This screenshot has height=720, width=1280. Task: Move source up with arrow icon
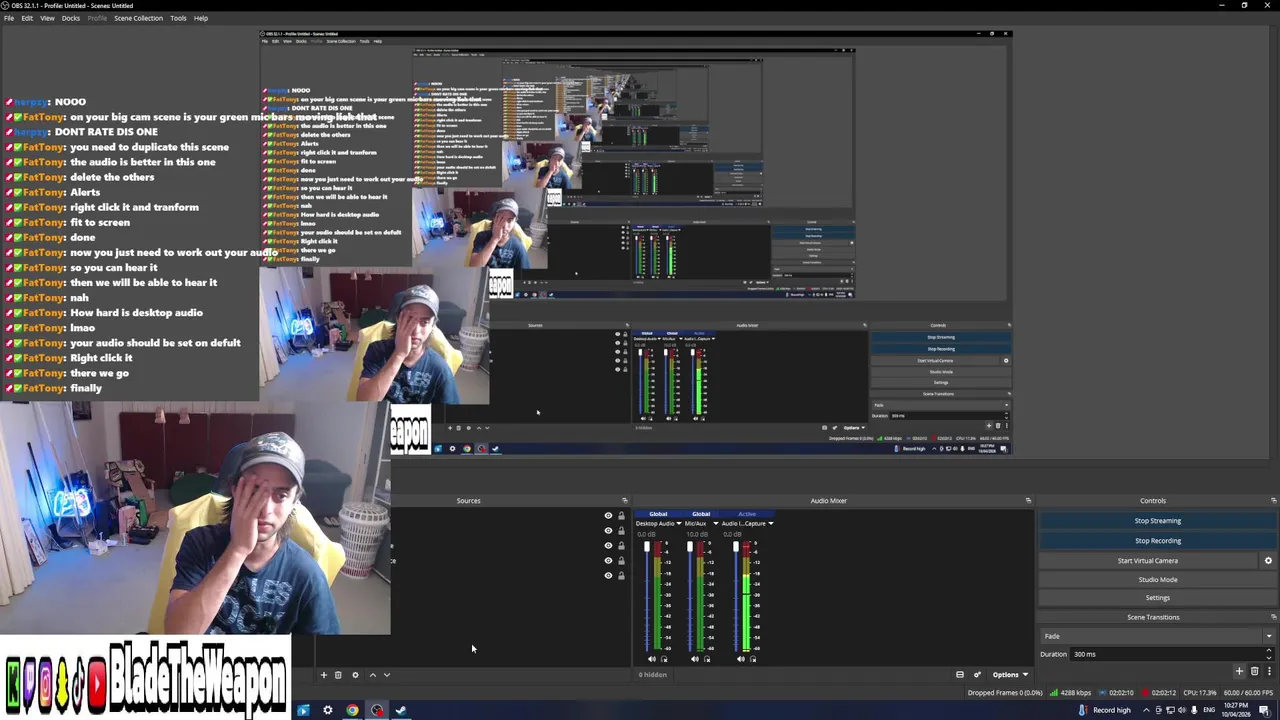tap(373, 675)
